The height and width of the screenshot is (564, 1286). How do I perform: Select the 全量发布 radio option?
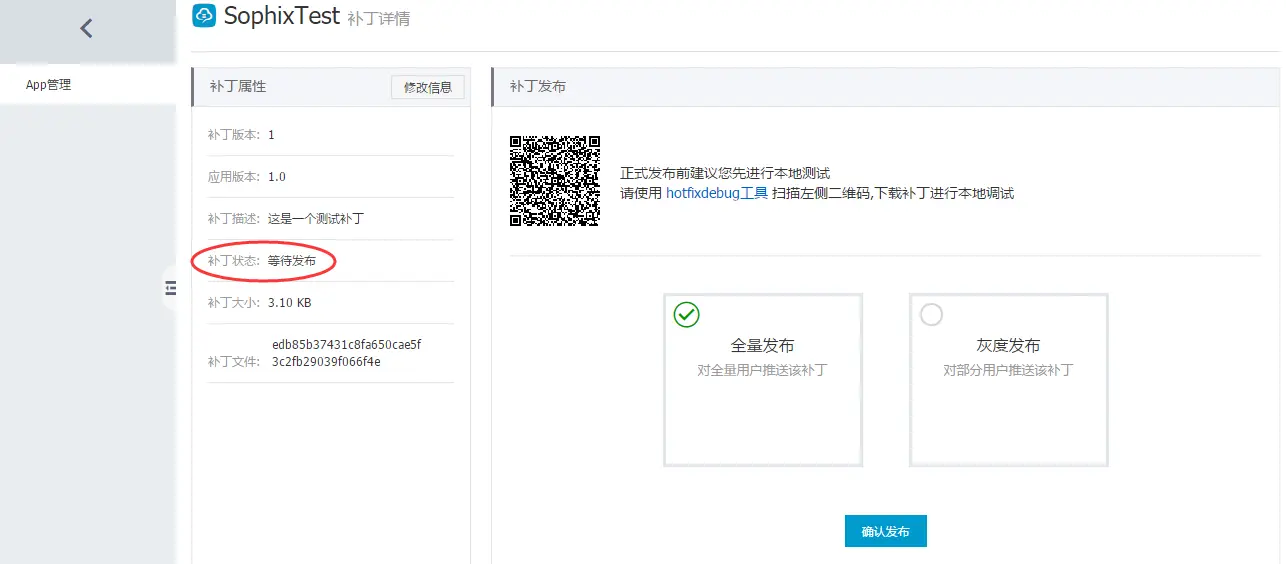pyautogui.click(x=686, y=315)
